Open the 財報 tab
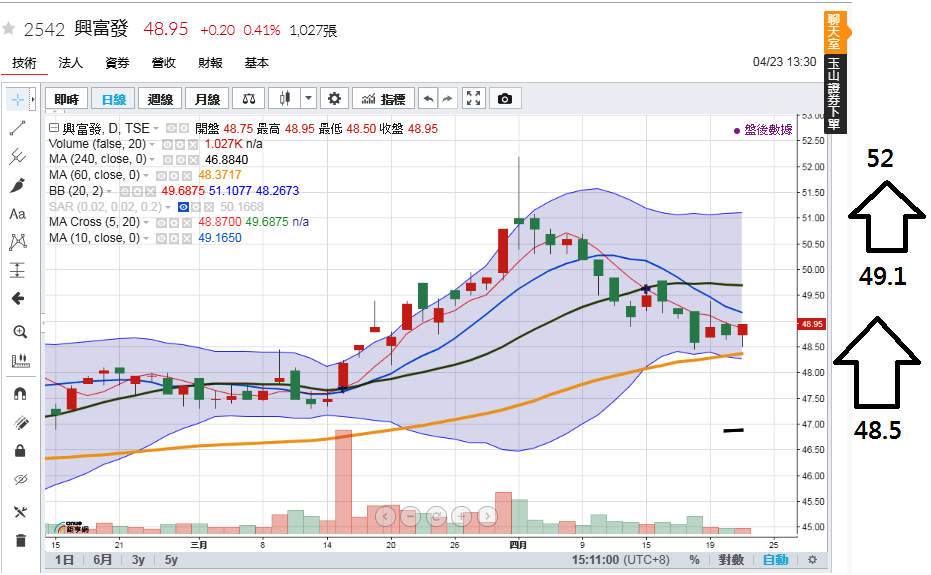 tap(210, 63)
